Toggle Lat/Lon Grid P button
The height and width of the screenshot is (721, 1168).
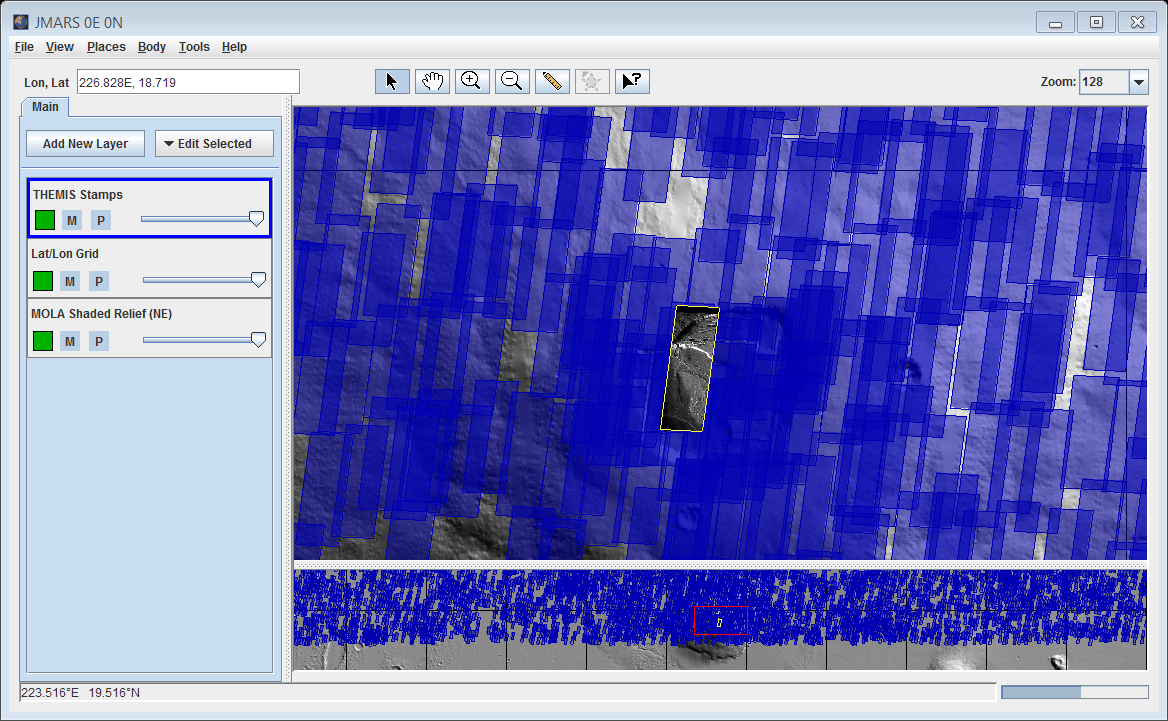pyautogui.click(x=99, y=281)
